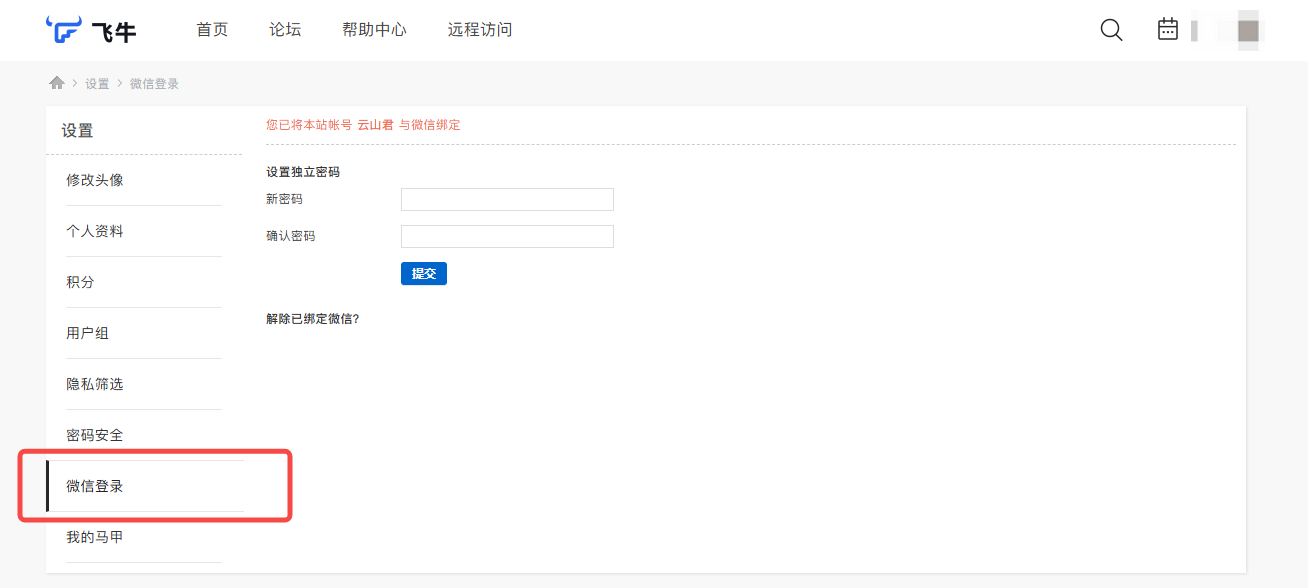The image size is (1308, 588).
Task: Open the search magnifier icon
Action: tap(1111, 30)
